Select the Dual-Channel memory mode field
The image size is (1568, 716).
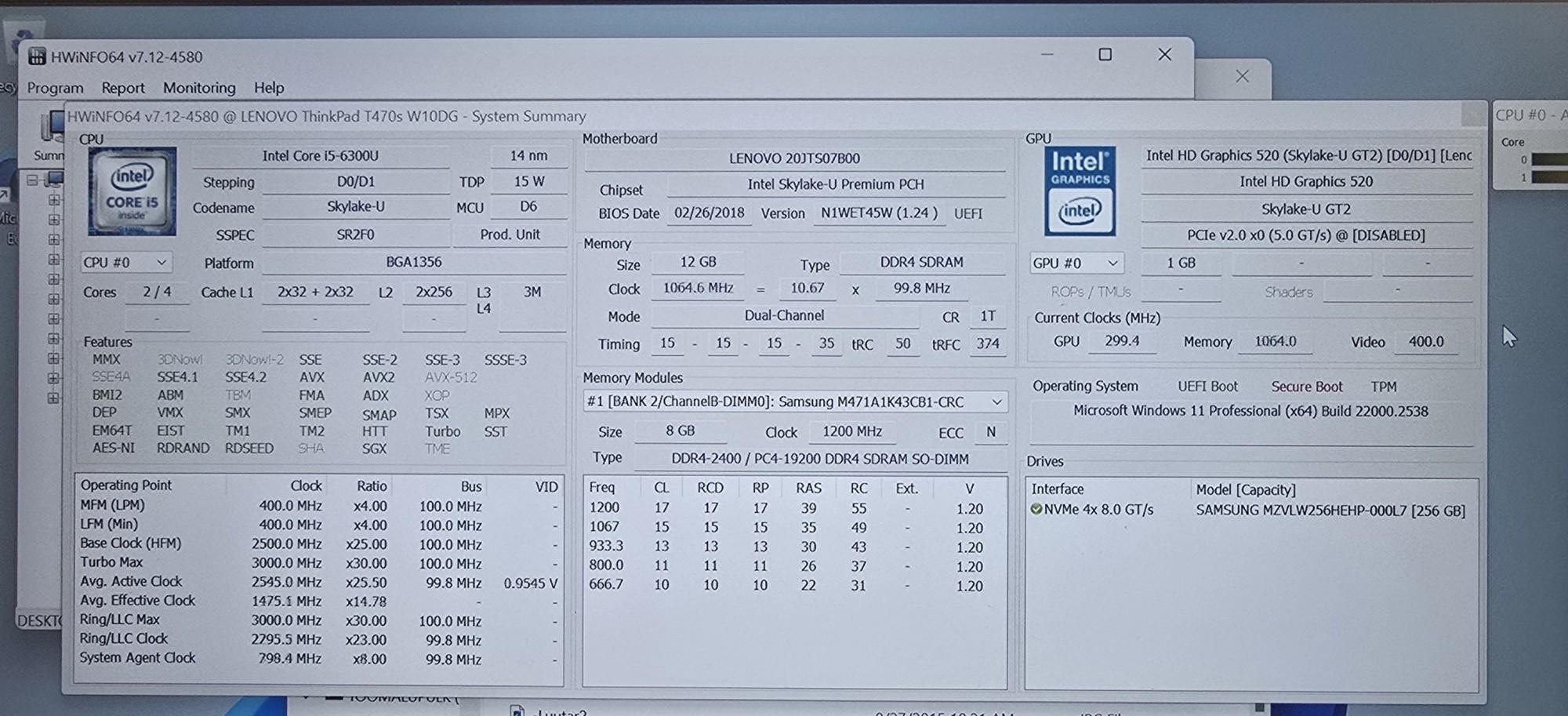pyautogui.click(x=784, y=316)
